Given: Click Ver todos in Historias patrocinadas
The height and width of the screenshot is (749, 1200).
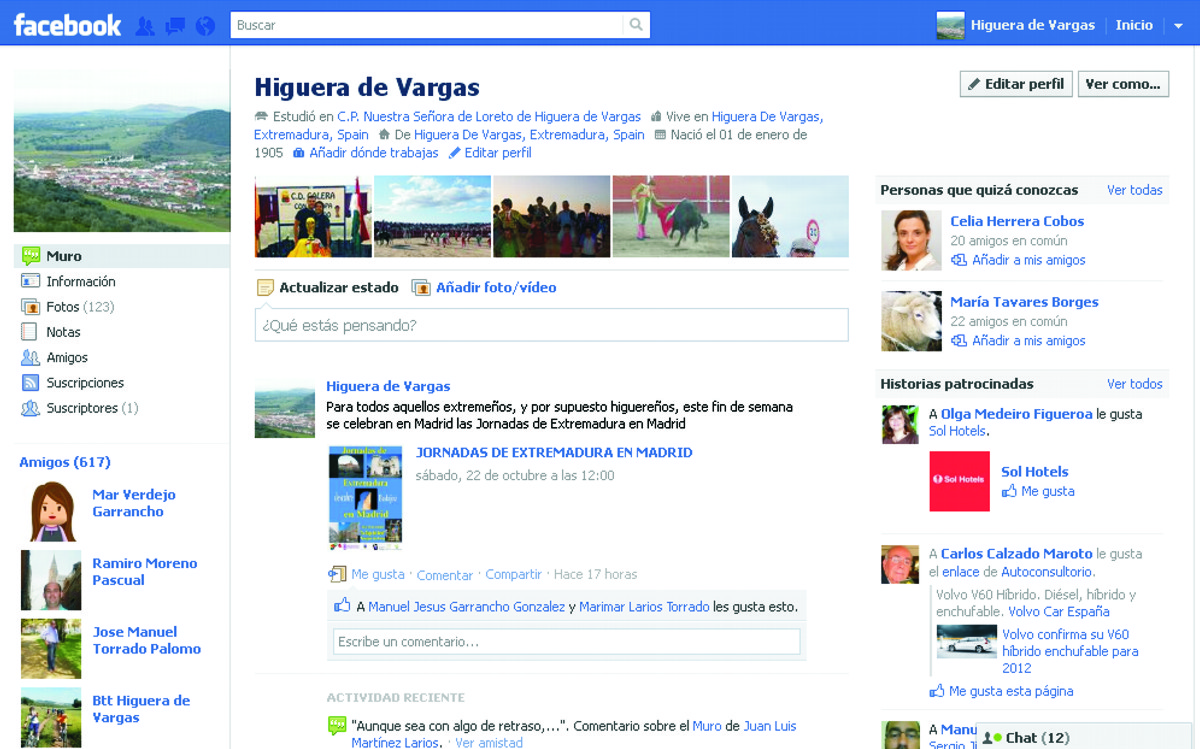Looking at the screenshot, I should pyautogui.click(x=1135, y=384).
